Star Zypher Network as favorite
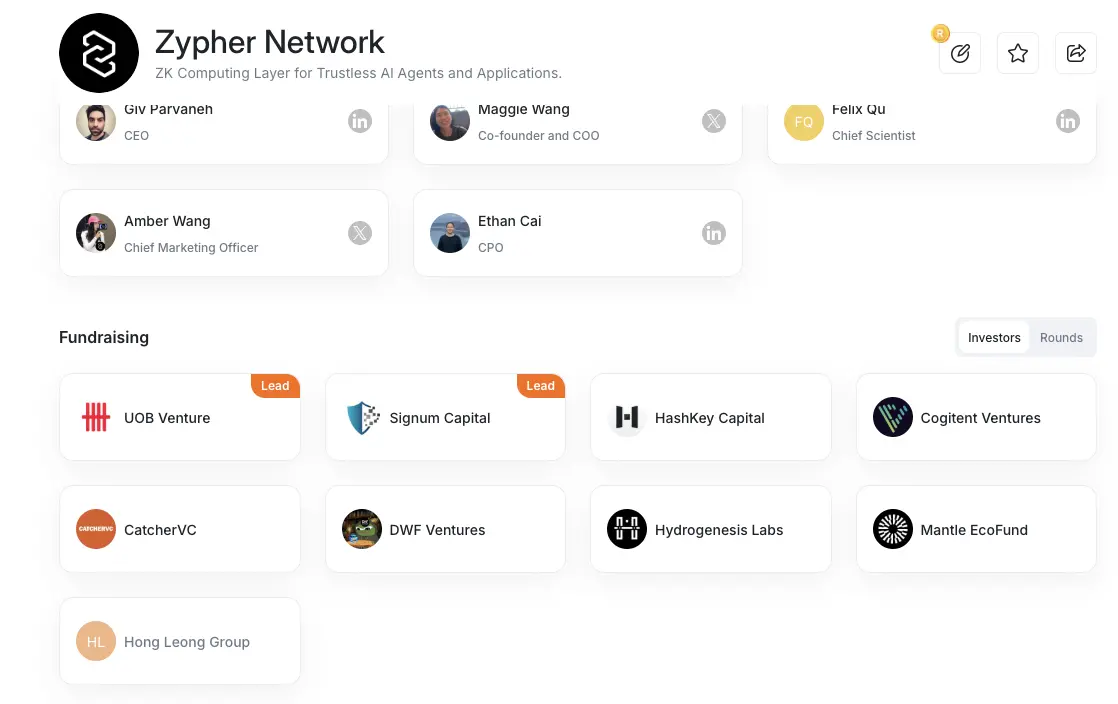 (x=1018, y=54)
